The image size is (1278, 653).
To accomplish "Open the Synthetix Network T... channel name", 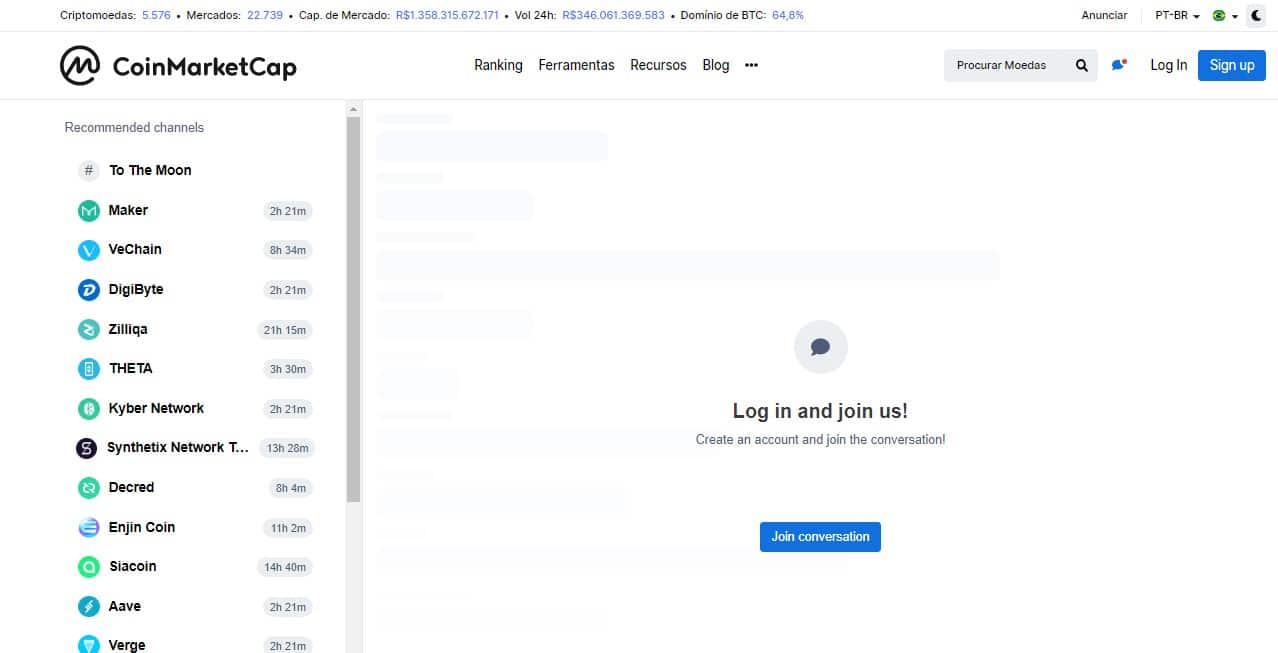I will point(178,447).
